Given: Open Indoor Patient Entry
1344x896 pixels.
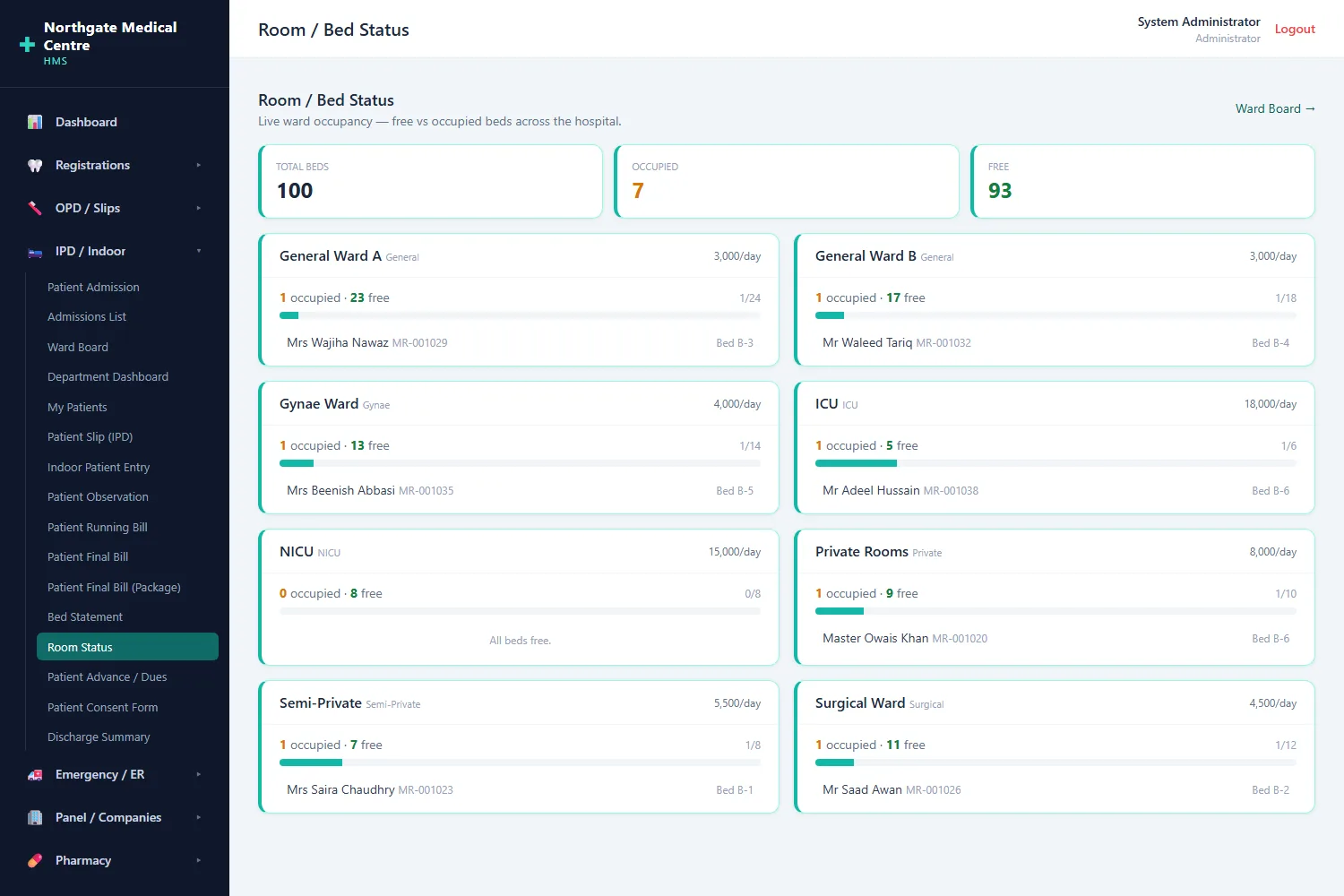Looking at the screenshot, I should (x=127, y=467).
